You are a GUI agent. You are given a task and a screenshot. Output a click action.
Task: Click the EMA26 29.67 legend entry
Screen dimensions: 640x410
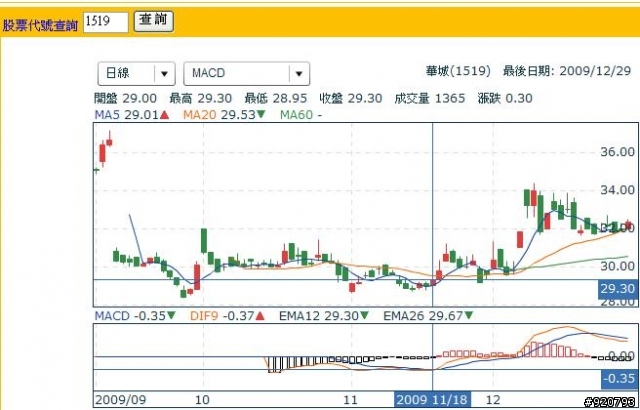point(429,316)
